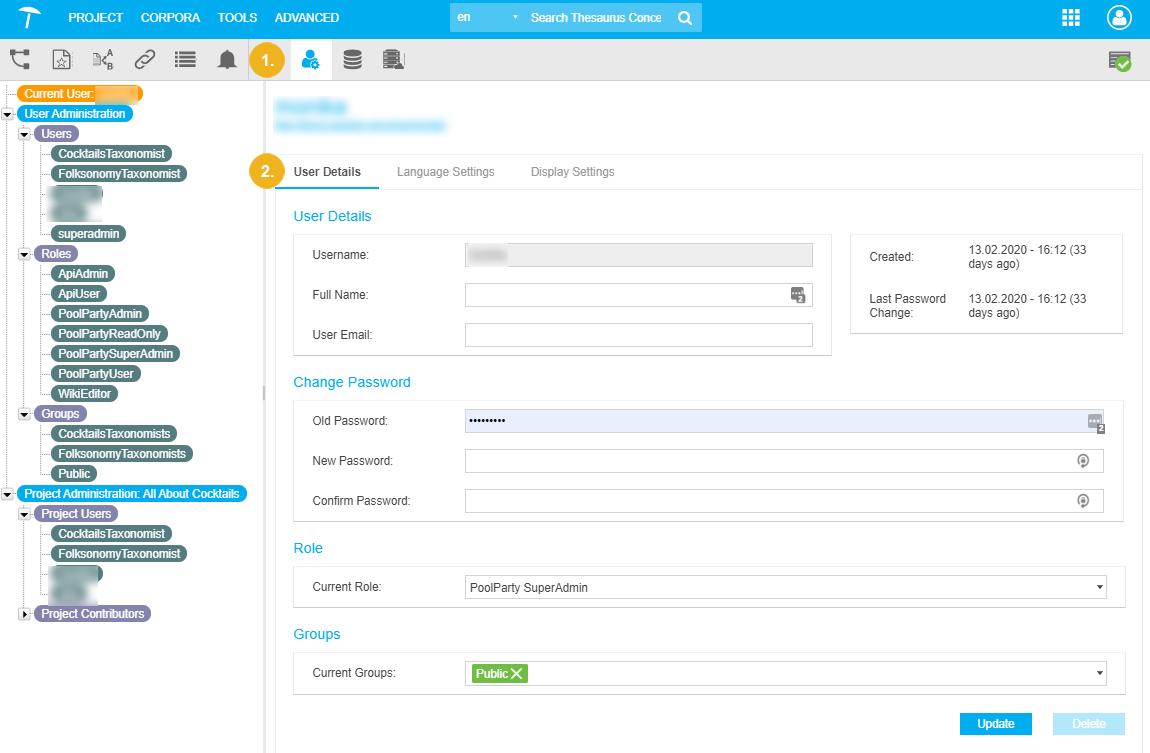Viewport: 1150px width, 753px height.
Task: Switch to the User Details tab
Action: [327, 172]
